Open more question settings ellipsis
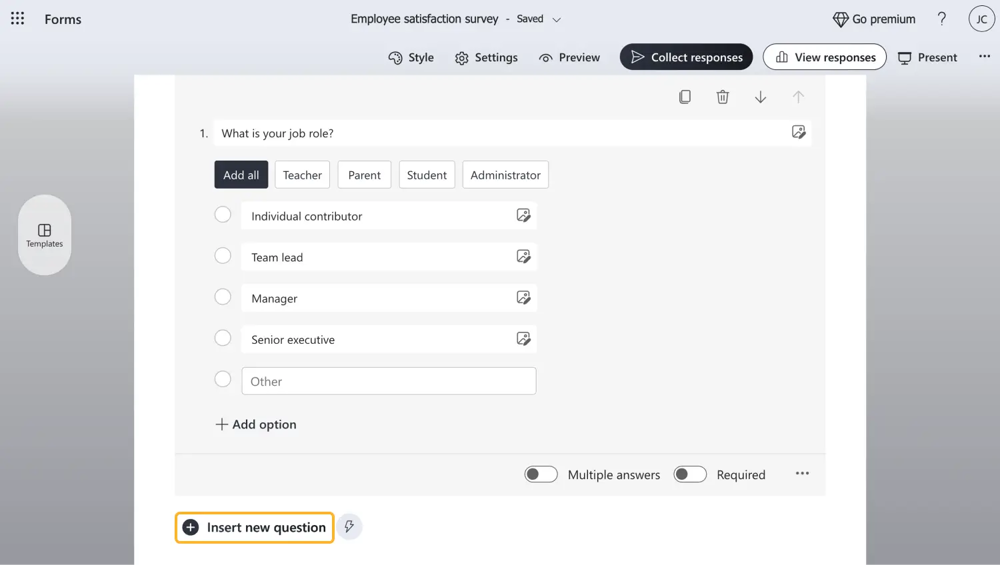Image resolution: width=1000 pixels, height=565 pixels. click(x=802, y=474)
